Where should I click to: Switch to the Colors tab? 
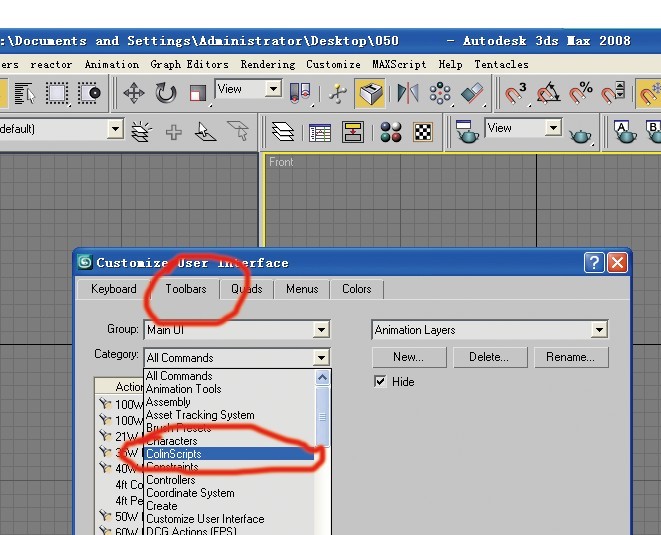pyautogui.click(x=357, y=289)
